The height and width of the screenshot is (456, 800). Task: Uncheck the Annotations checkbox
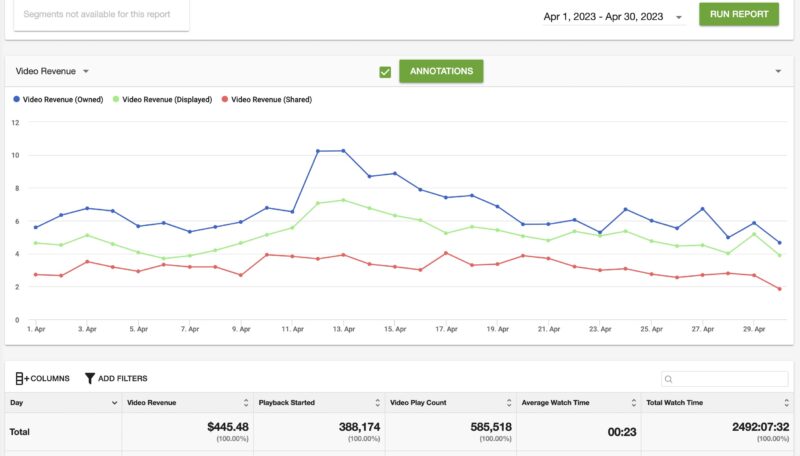point(385,72)
